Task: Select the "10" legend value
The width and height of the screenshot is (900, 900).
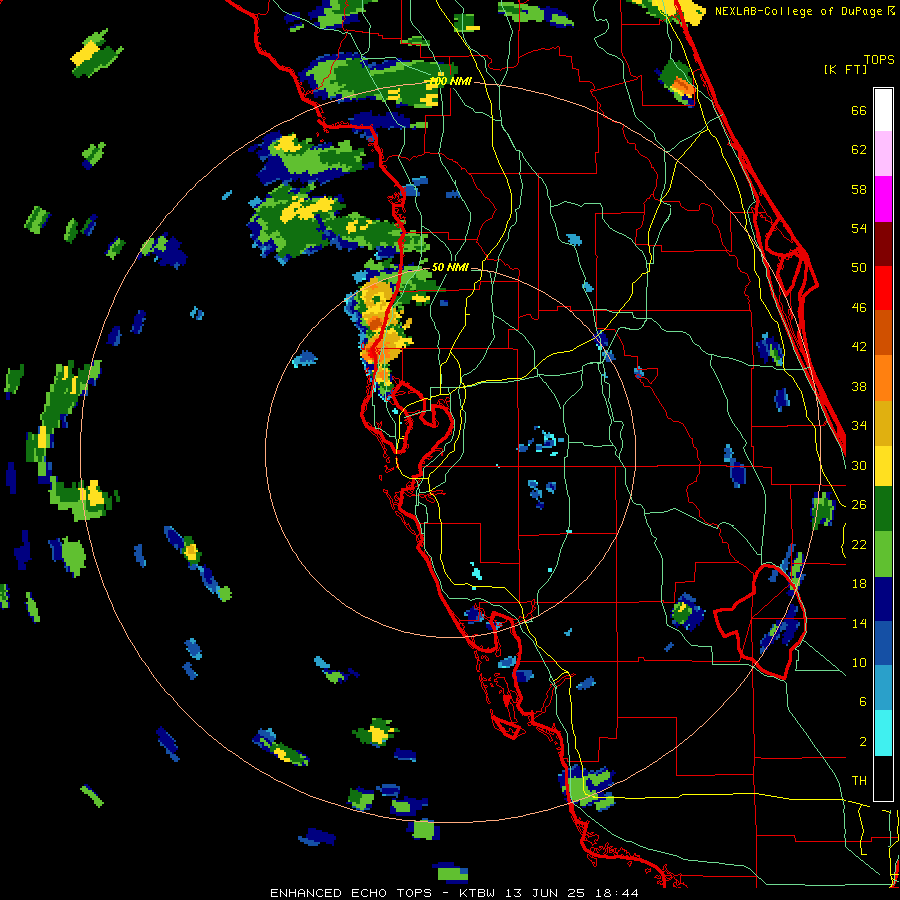Action: pyautogui.click(x=859, y=663)
